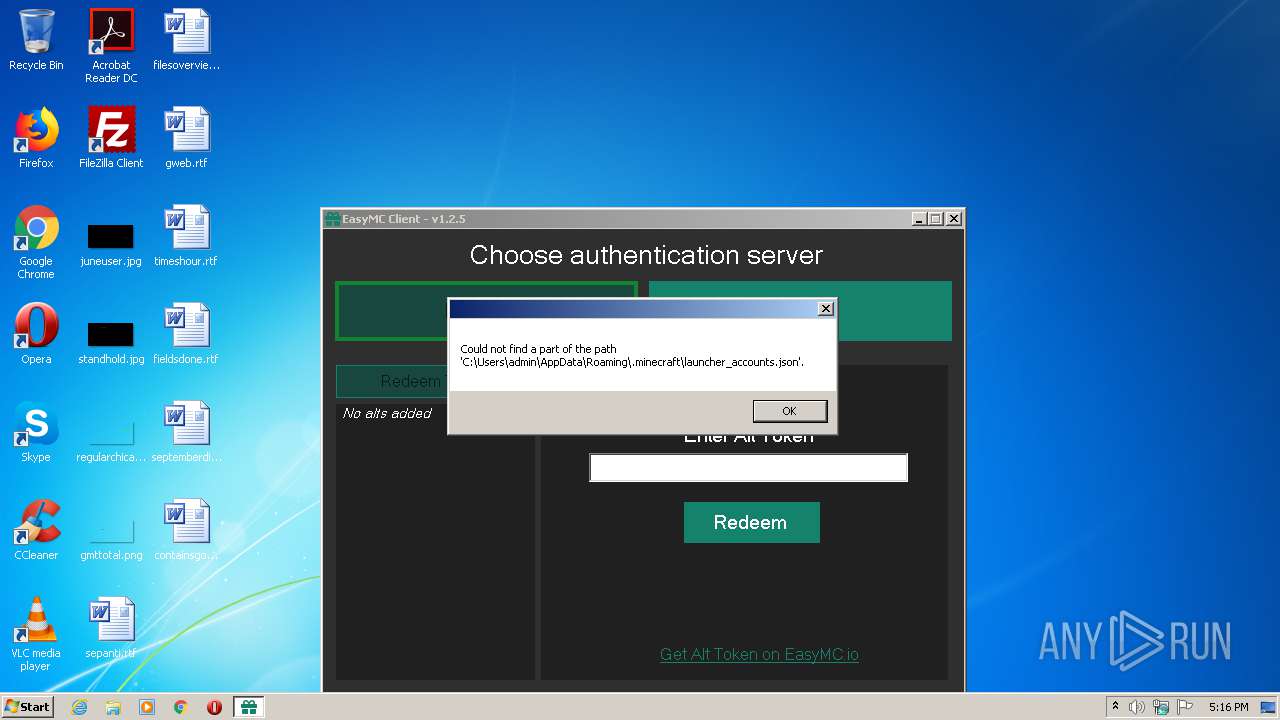Launch Skype desktop shortcut
1280x720 pixels.
tap(36, 432)
